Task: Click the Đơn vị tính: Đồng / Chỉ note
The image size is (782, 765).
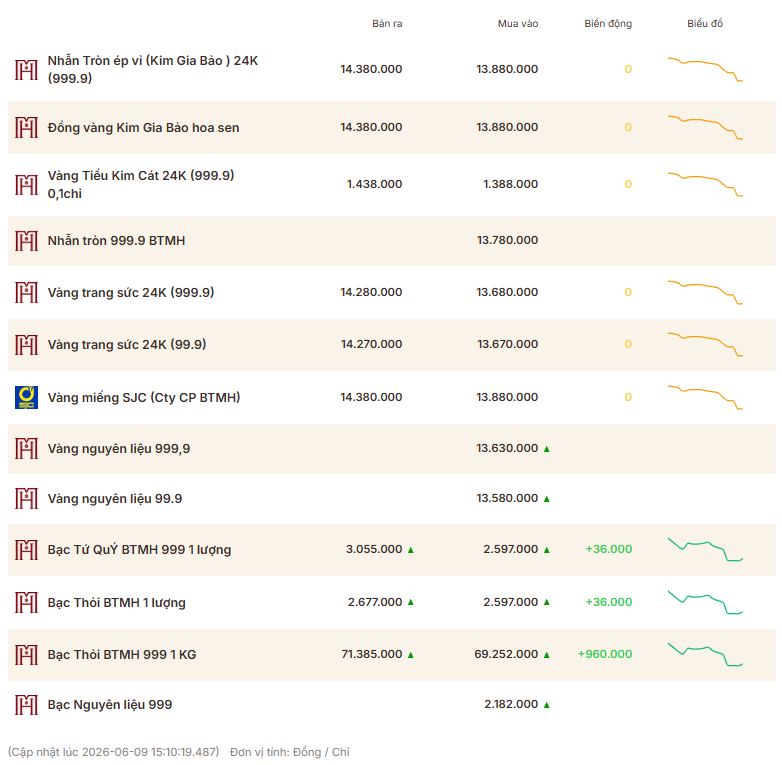Action: [290, 752]
